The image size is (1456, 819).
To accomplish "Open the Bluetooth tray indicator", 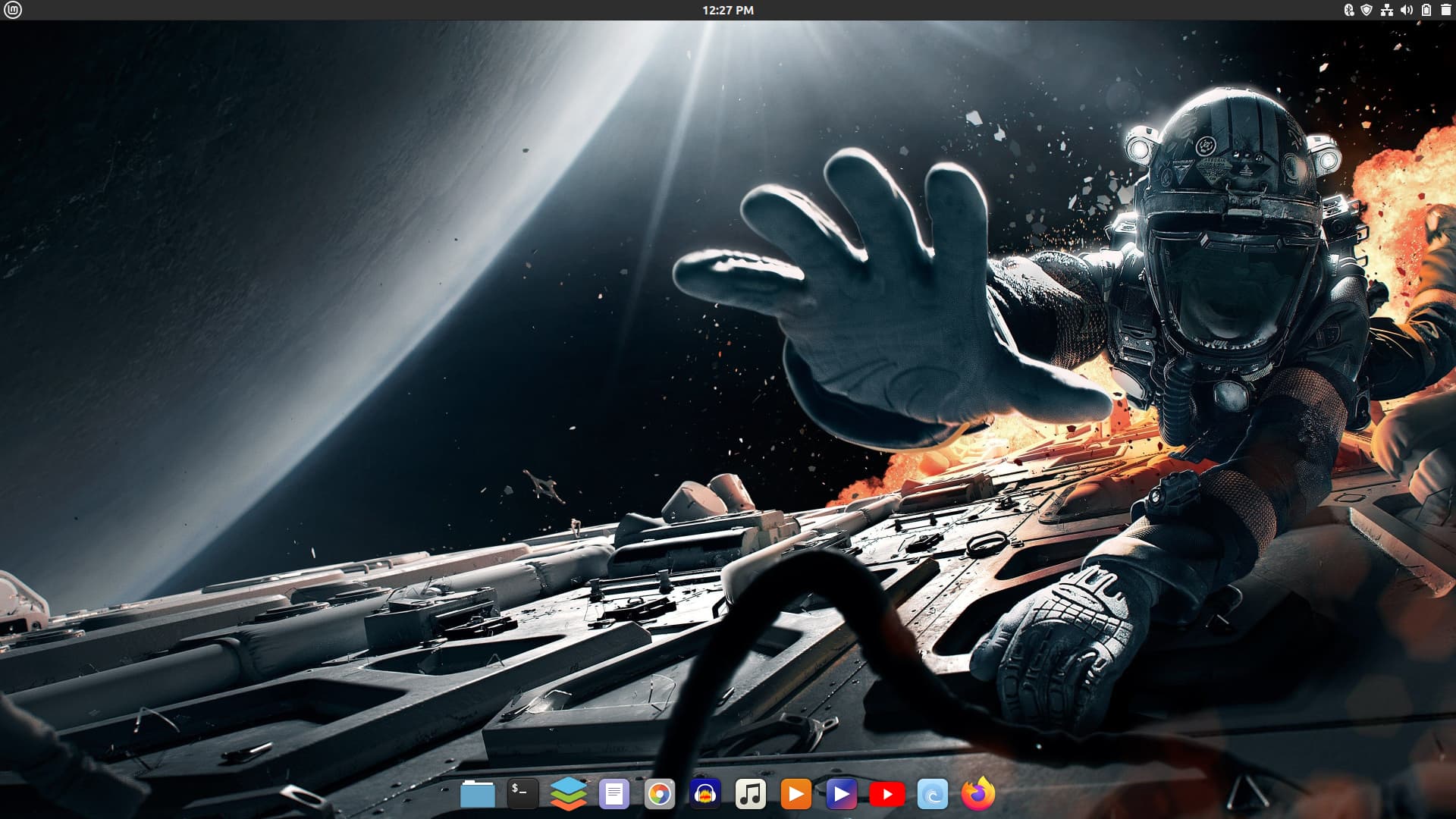I will (x=1348, y=10).
